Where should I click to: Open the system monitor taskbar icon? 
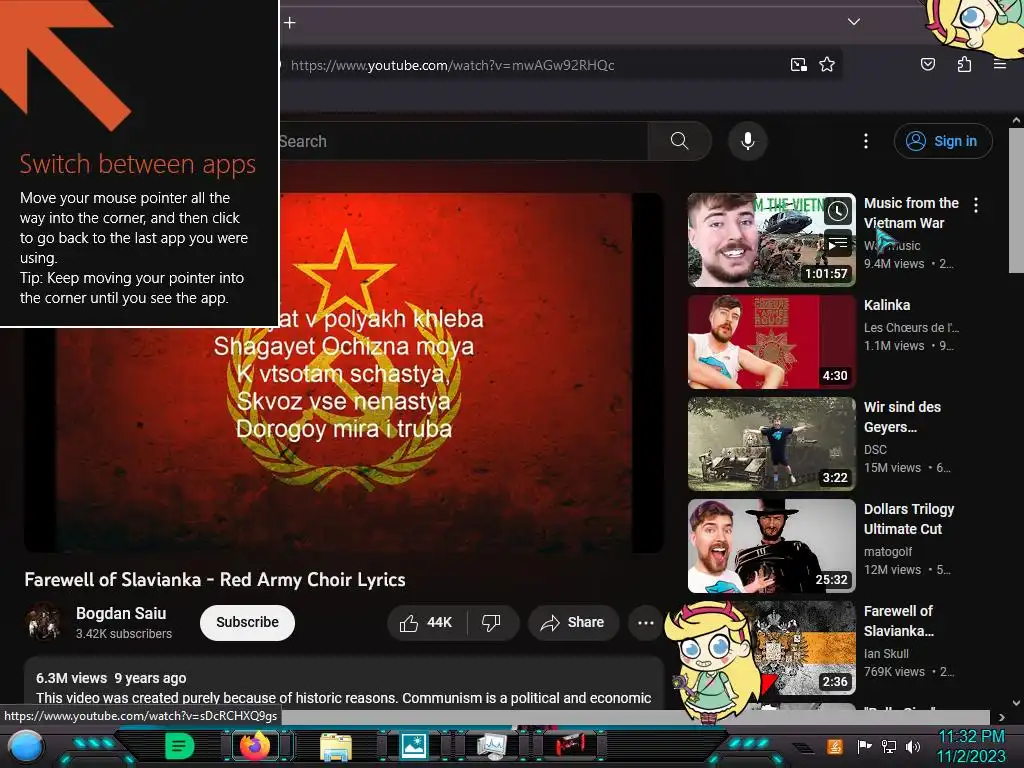pyautogui.click(x=492, y=745)
